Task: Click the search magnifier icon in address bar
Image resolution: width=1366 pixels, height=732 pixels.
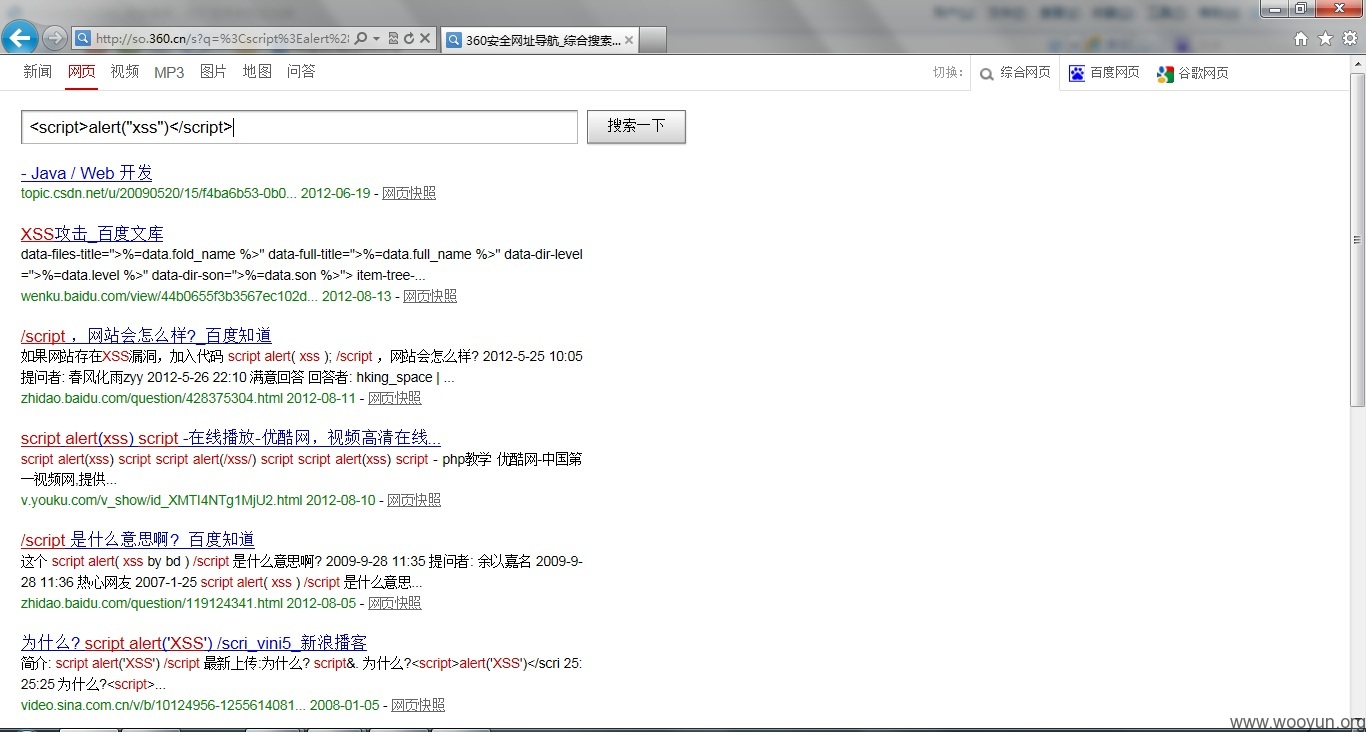Action: coord(360,39)
